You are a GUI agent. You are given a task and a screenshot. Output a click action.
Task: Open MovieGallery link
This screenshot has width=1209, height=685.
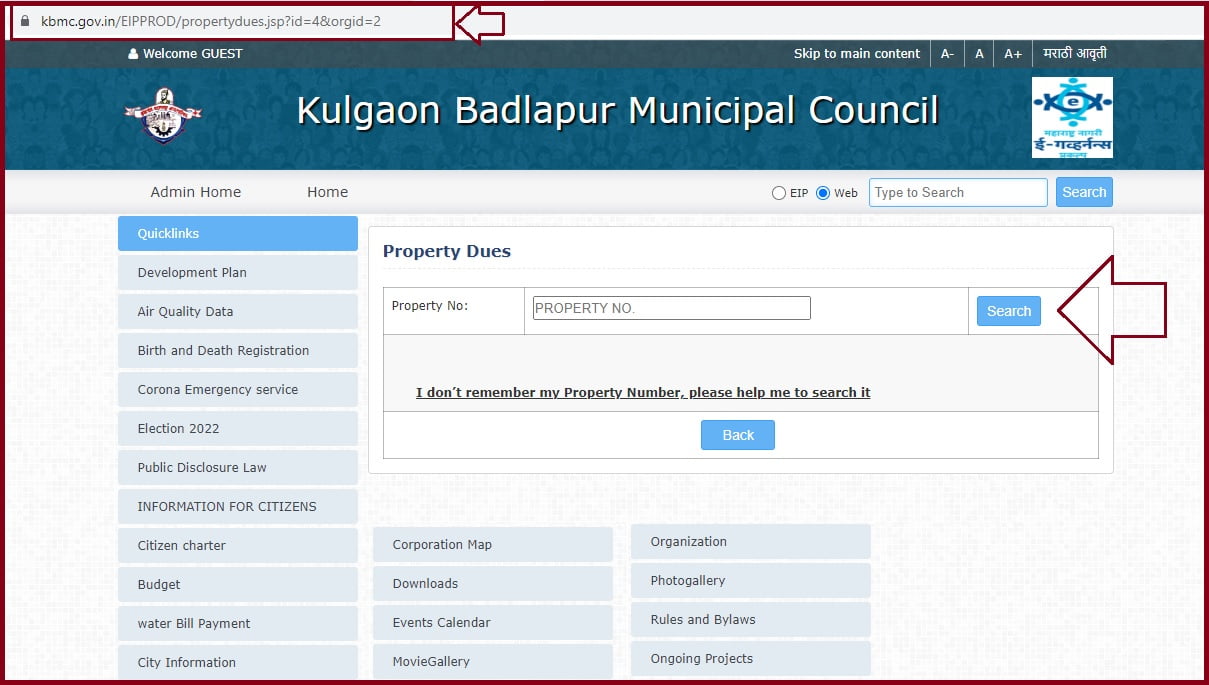point(493,661)
